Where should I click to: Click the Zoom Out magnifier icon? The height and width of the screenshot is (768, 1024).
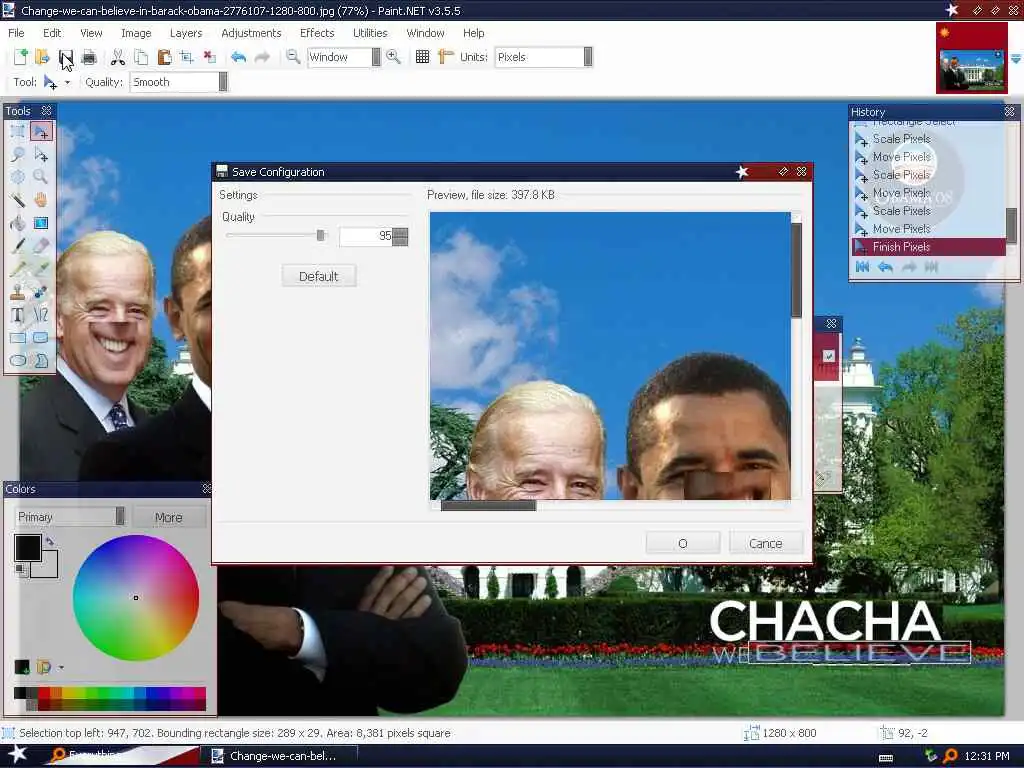(x=293, y=57)
